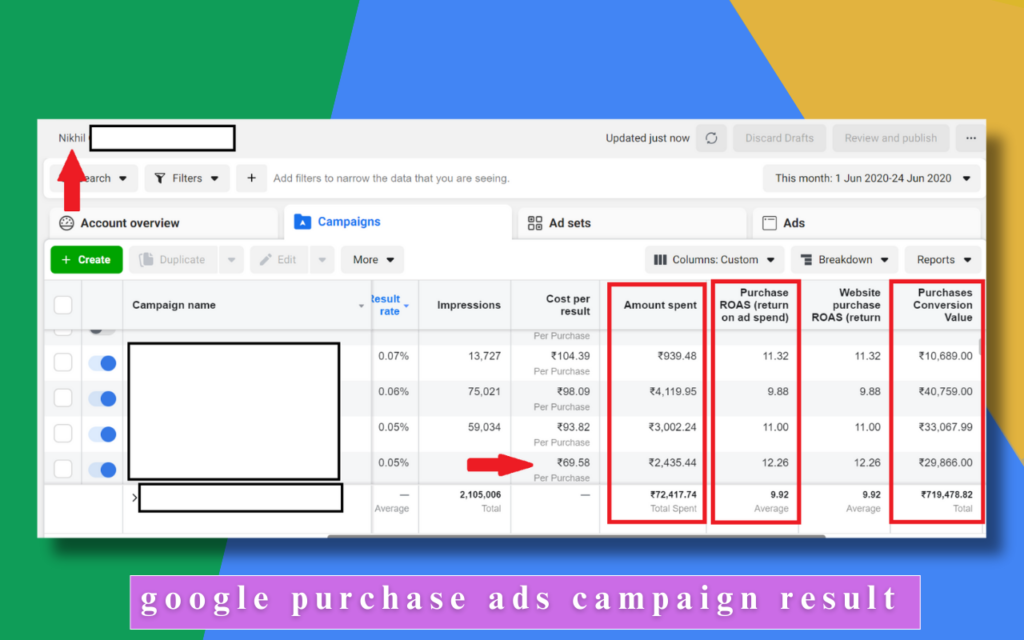This screenshot has width=1024, height=640.
Task: Click the refresh icon beside Updated just now
Action: coord(711,138)
